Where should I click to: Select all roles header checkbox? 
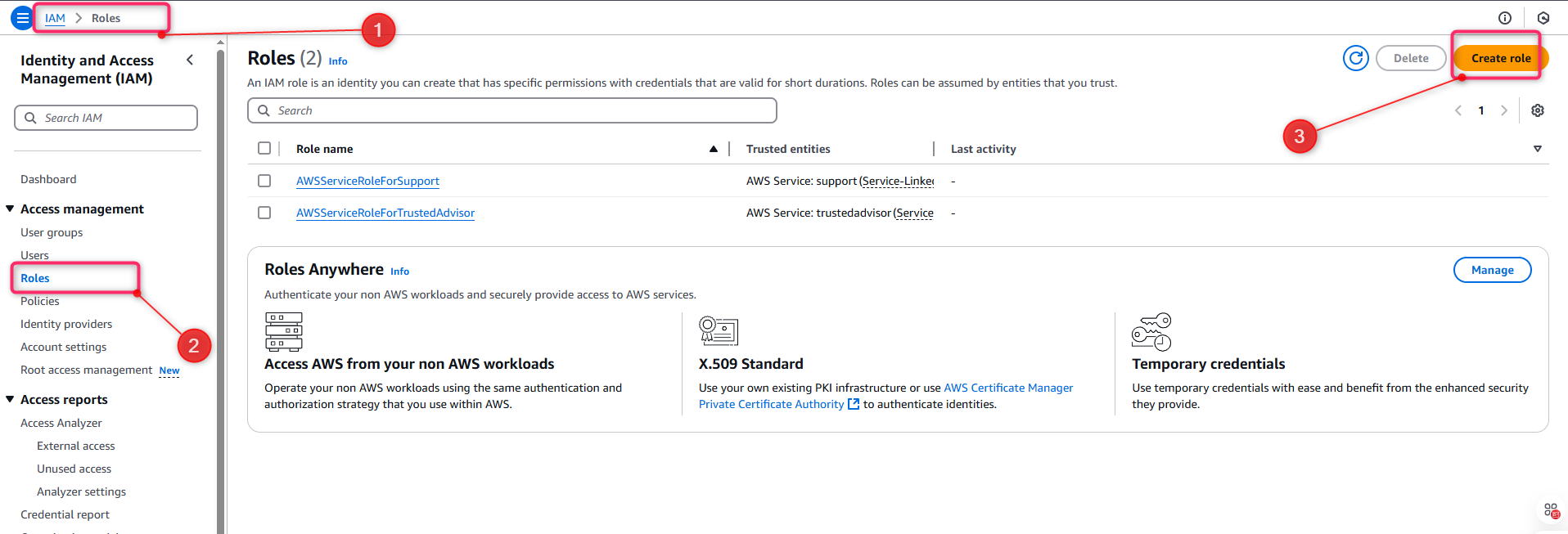click(264, 148)
